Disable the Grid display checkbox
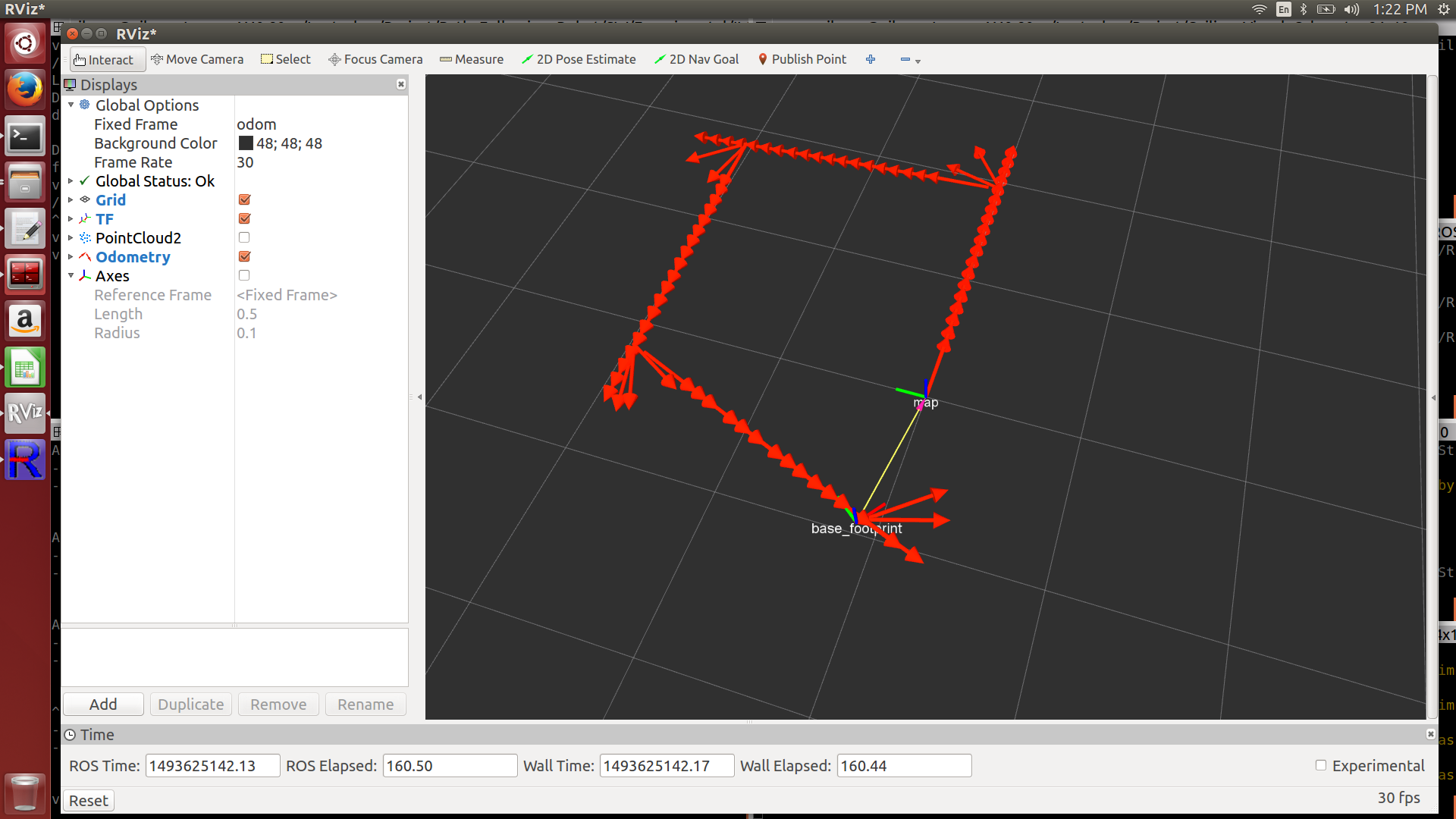1456x819 pixels. click(x=244, y=199)
